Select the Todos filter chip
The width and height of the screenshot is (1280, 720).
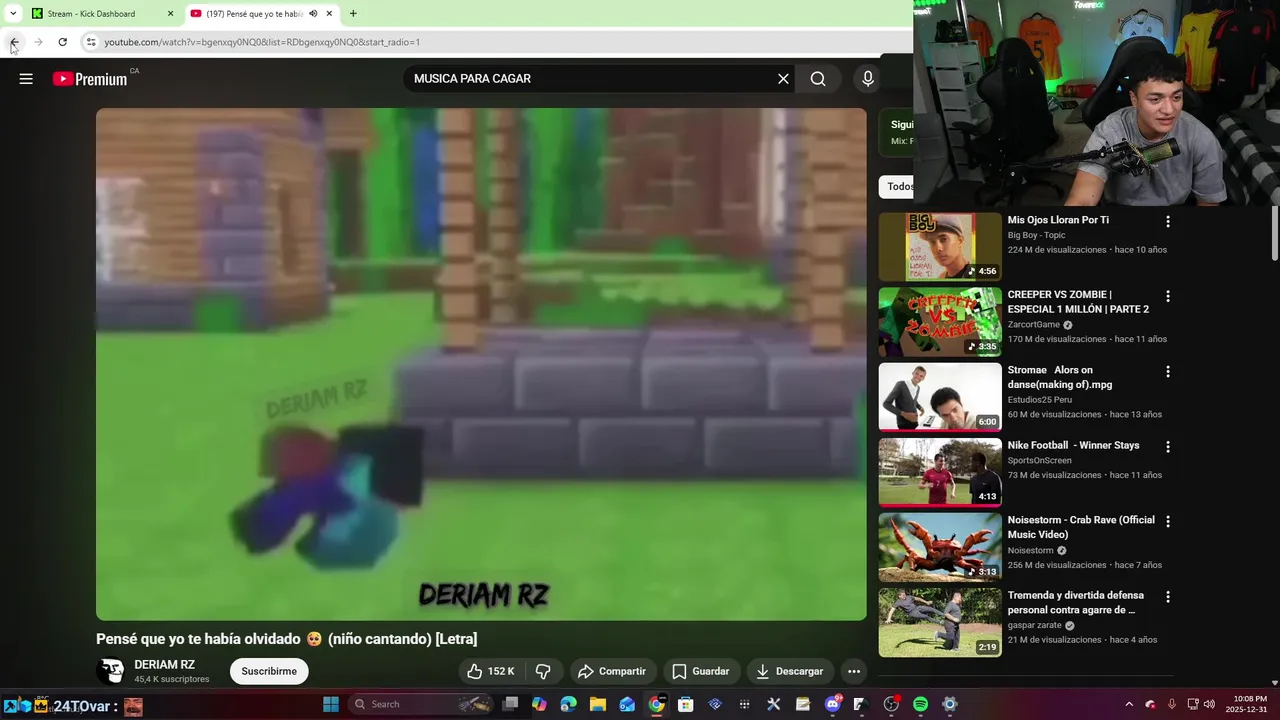(898, 186)
